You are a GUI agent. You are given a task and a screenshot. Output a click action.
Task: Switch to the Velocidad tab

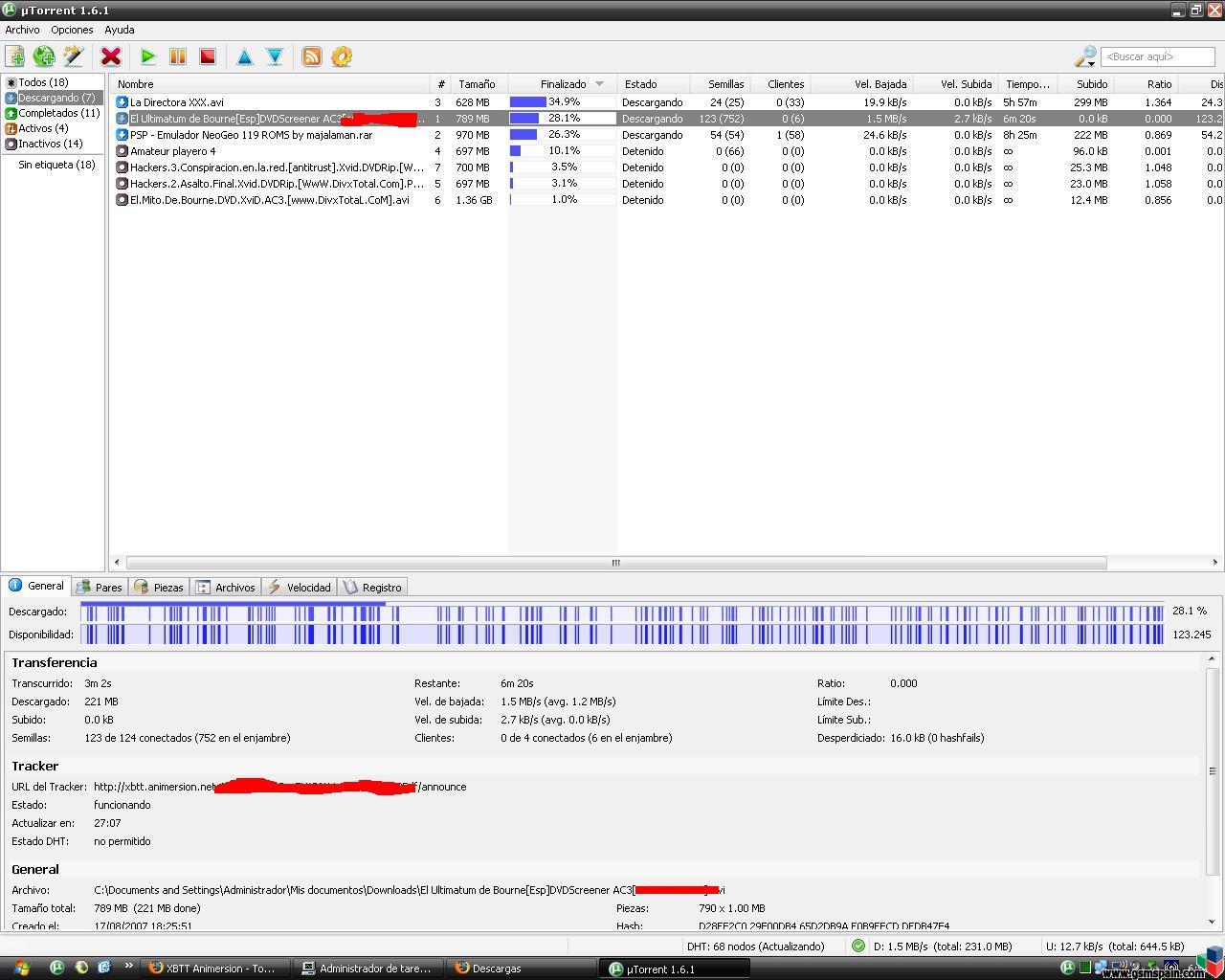[300, 587]
